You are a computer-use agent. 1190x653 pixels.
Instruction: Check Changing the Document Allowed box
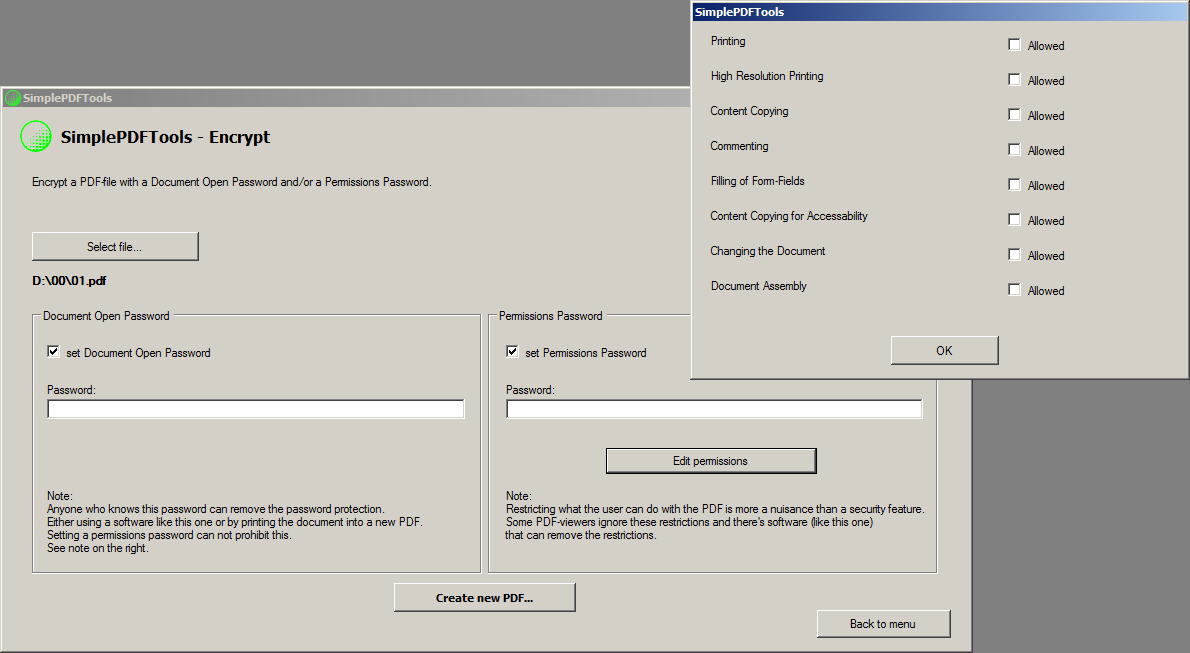[x=1014, y=254]
